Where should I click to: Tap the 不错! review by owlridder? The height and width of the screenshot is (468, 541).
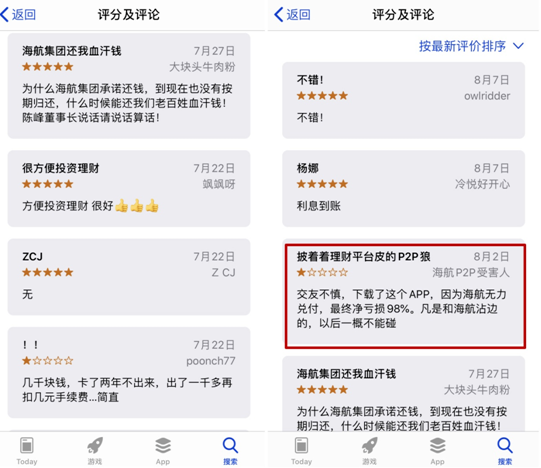[x=403, y=100]
